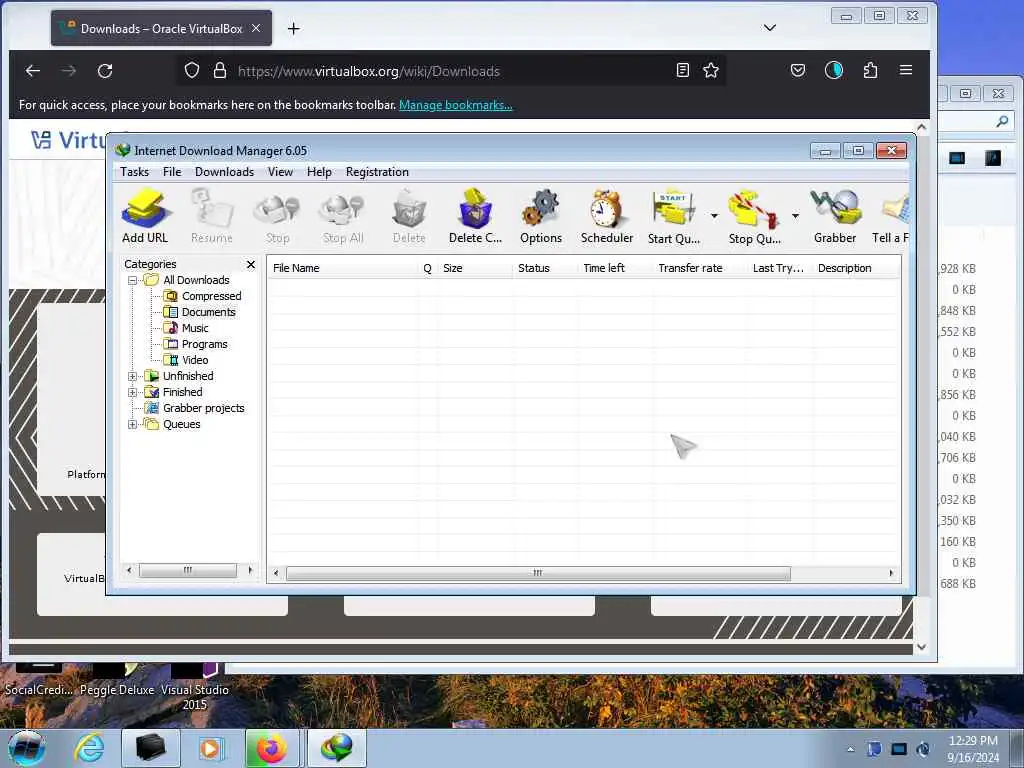Open the View menu
Viewport: 1024px width, 768px height.
click(280, 172)
